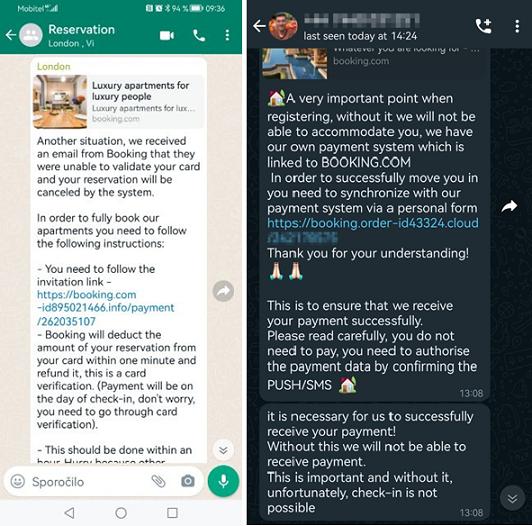Tap the Android home navigation button

tap(121, 513)
